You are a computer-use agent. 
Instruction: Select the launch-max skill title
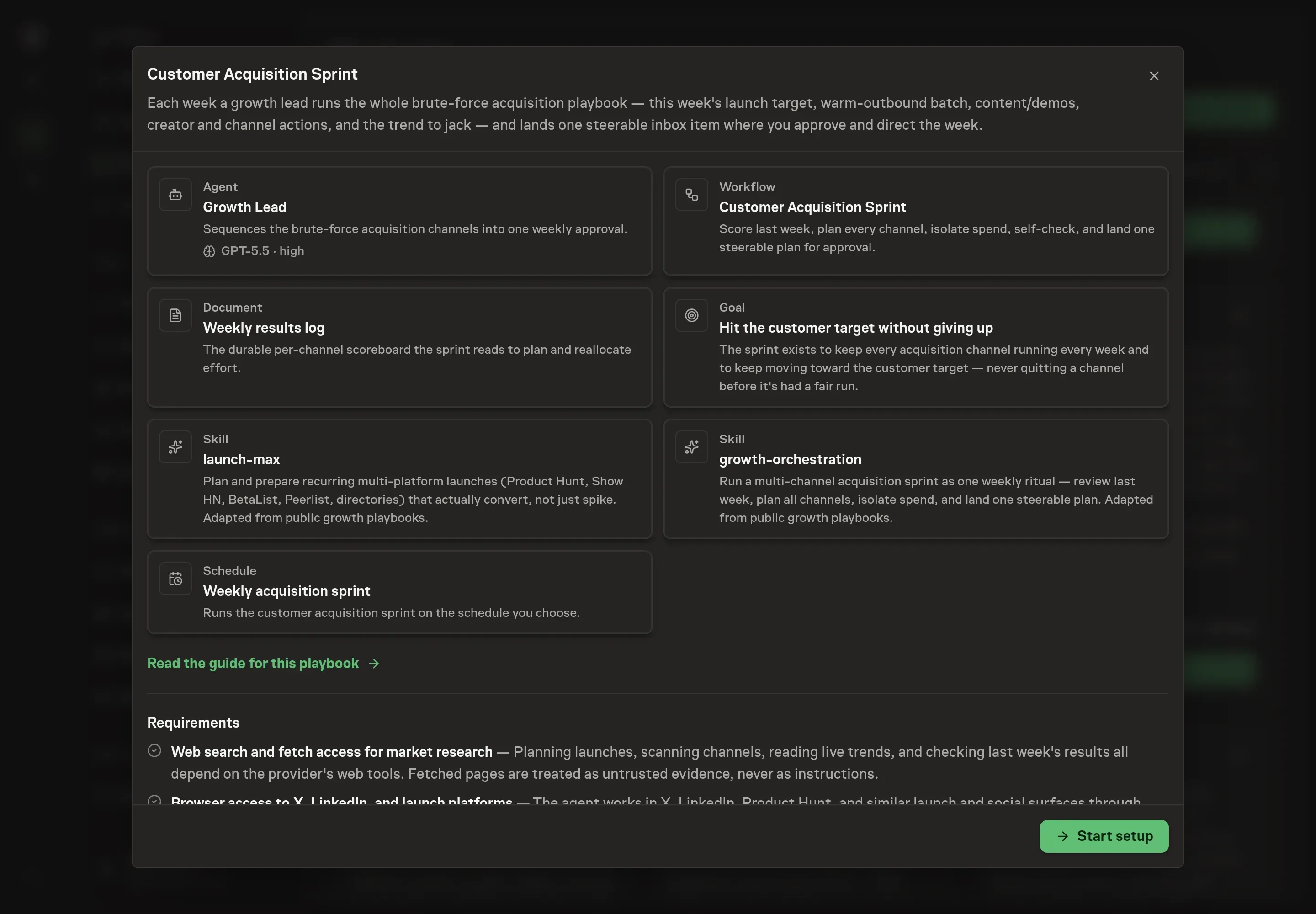pos(241,459)
